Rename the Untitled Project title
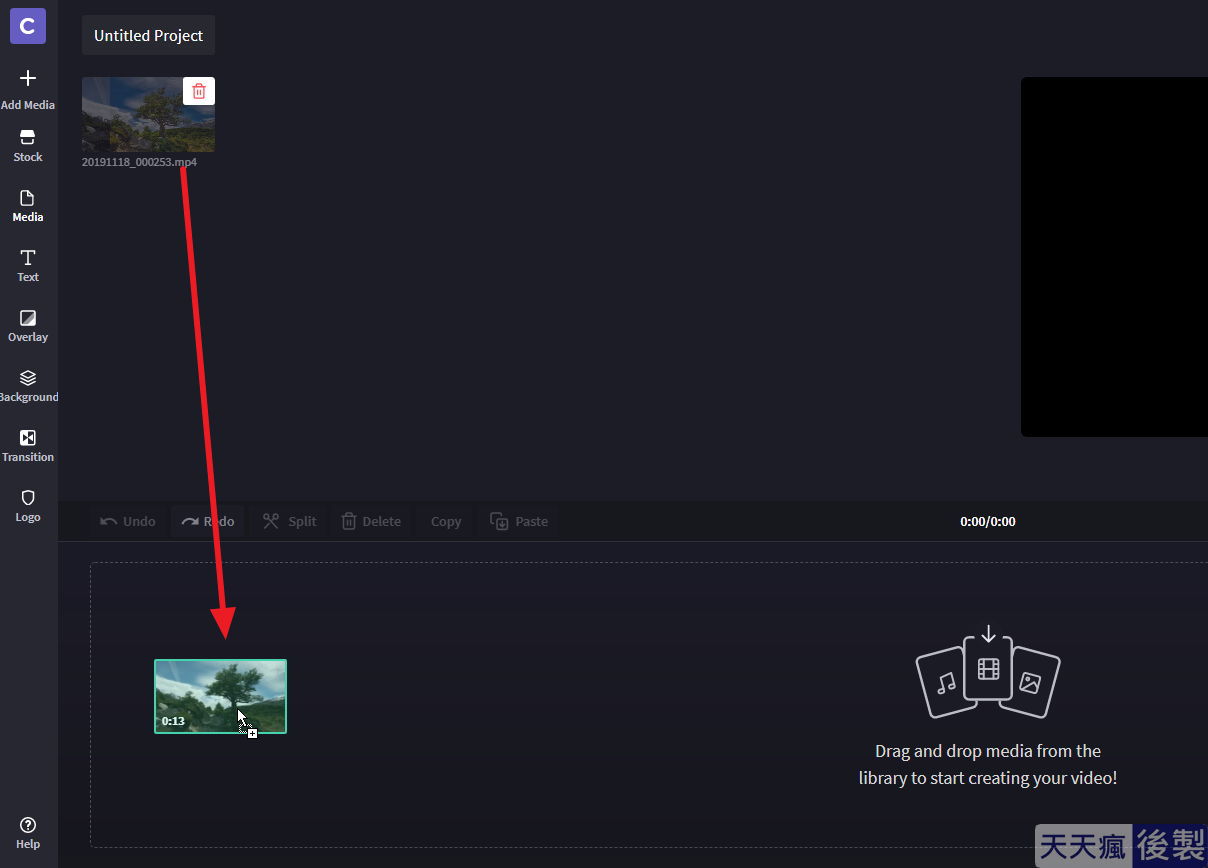The height and width of the screenshot is (868, 1208). (148, 35)
